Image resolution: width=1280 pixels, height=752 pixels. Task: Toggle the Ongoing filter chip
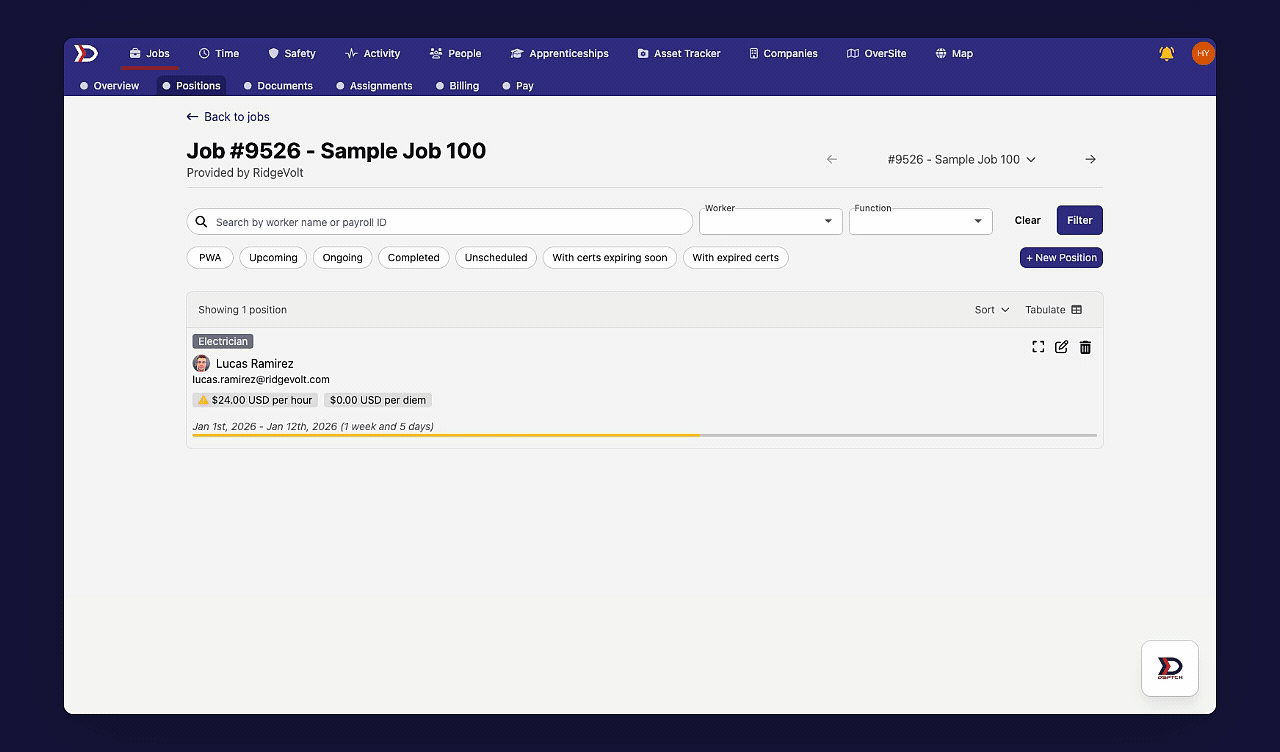342,258
